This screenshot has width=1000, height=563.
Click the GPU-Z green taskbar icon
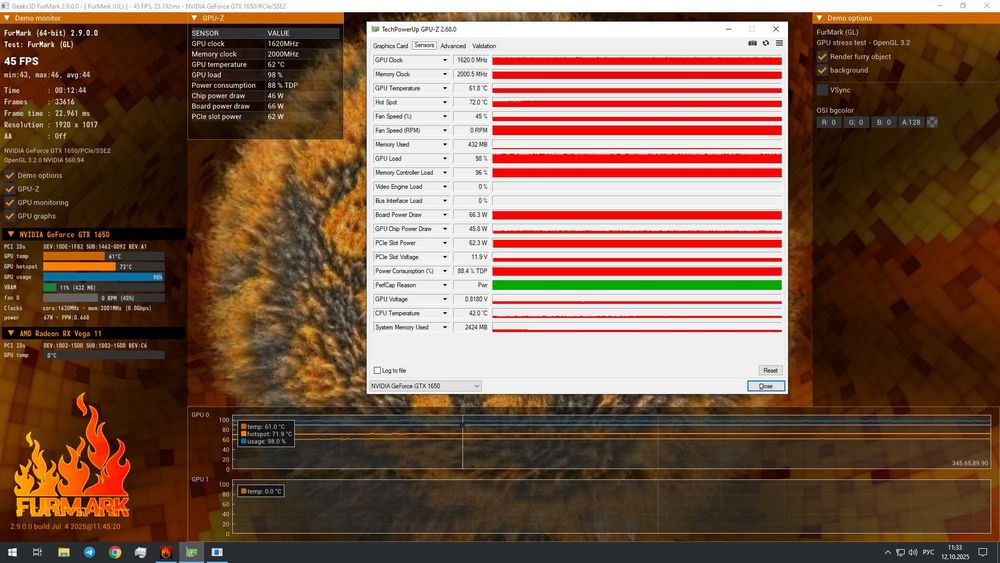(191, 552)
